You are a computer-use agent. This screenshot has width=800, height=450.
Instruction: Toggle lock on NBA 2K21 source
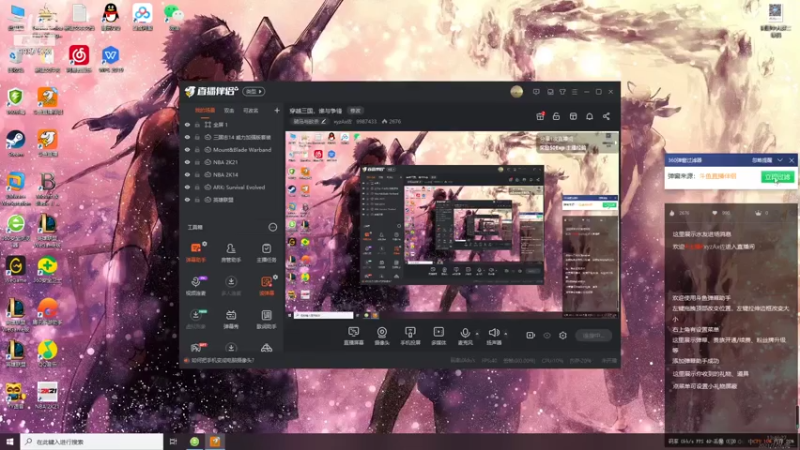click(197, 162)
